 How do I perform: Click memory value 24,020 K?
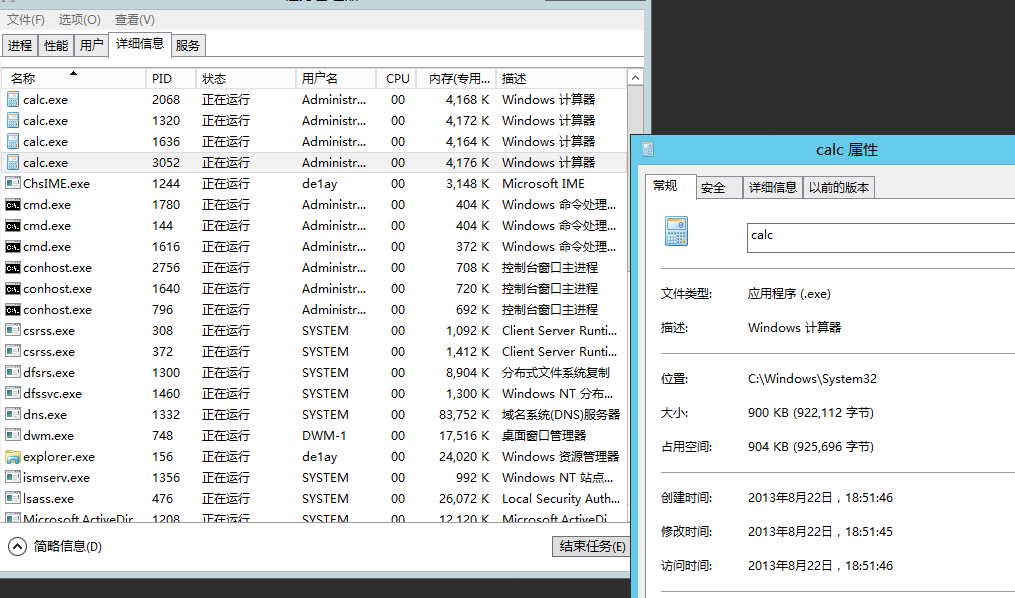coord(464,457)
